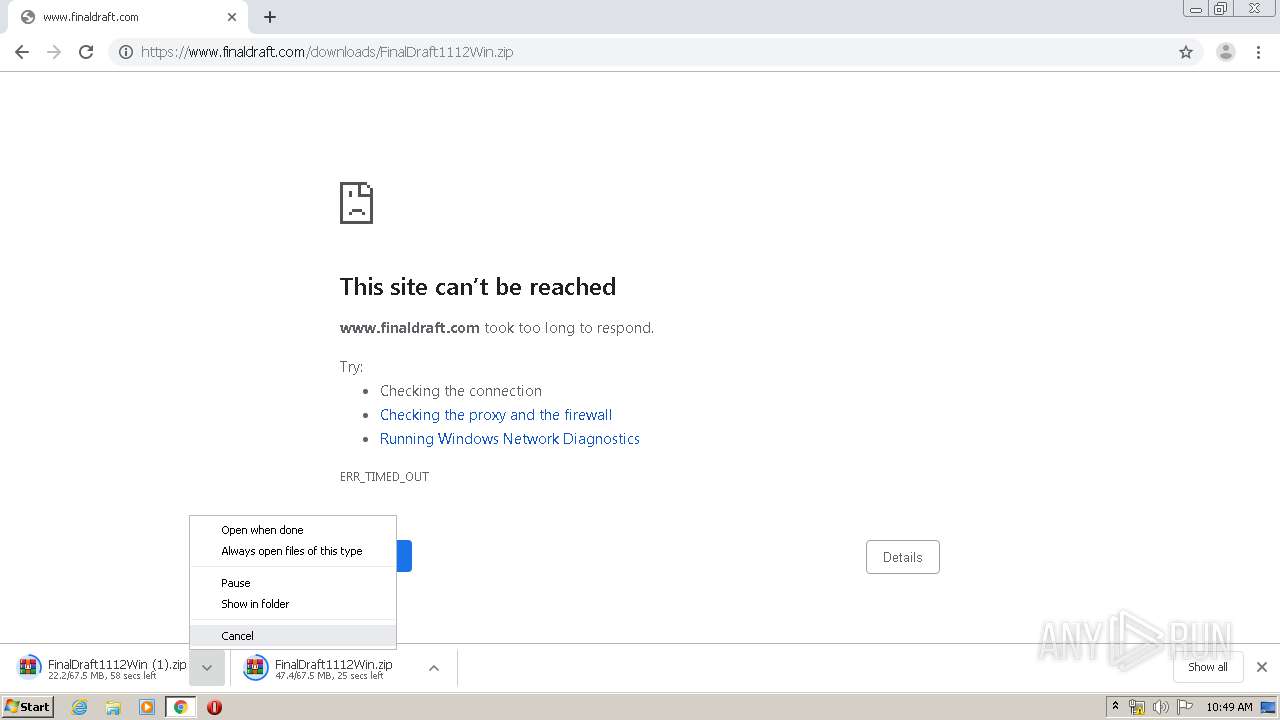Show hidden system tray icons arrow
The height and width of the screenshot is (720, 1280).
coord(1116,707)
